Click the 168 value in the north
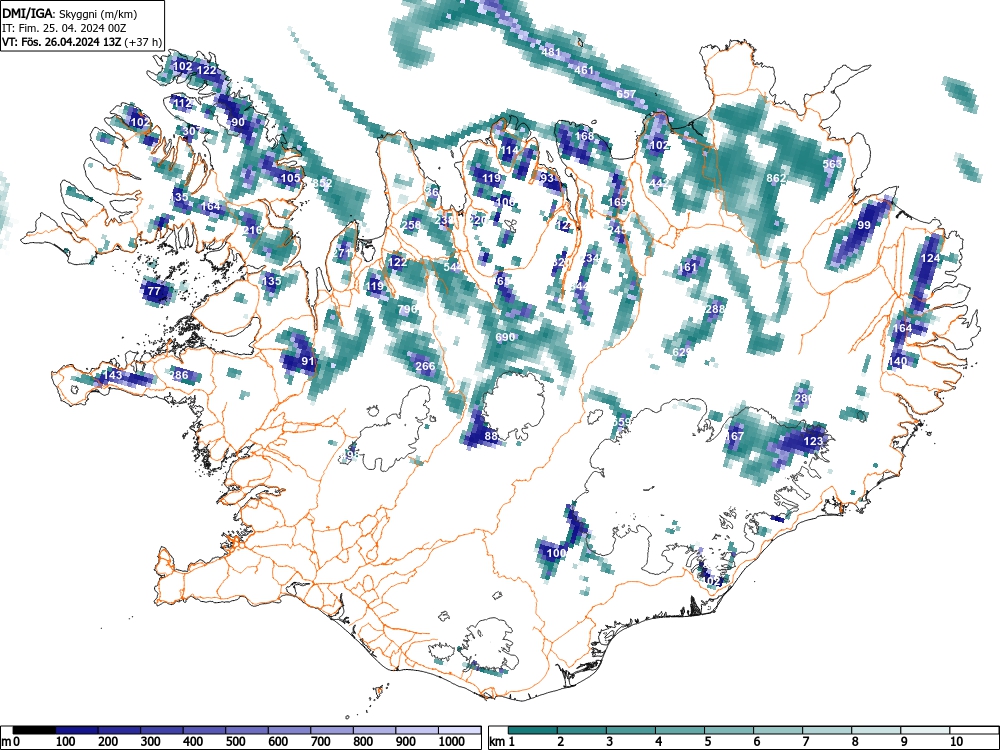1000x750 pixels. click(x=584, y=136)
